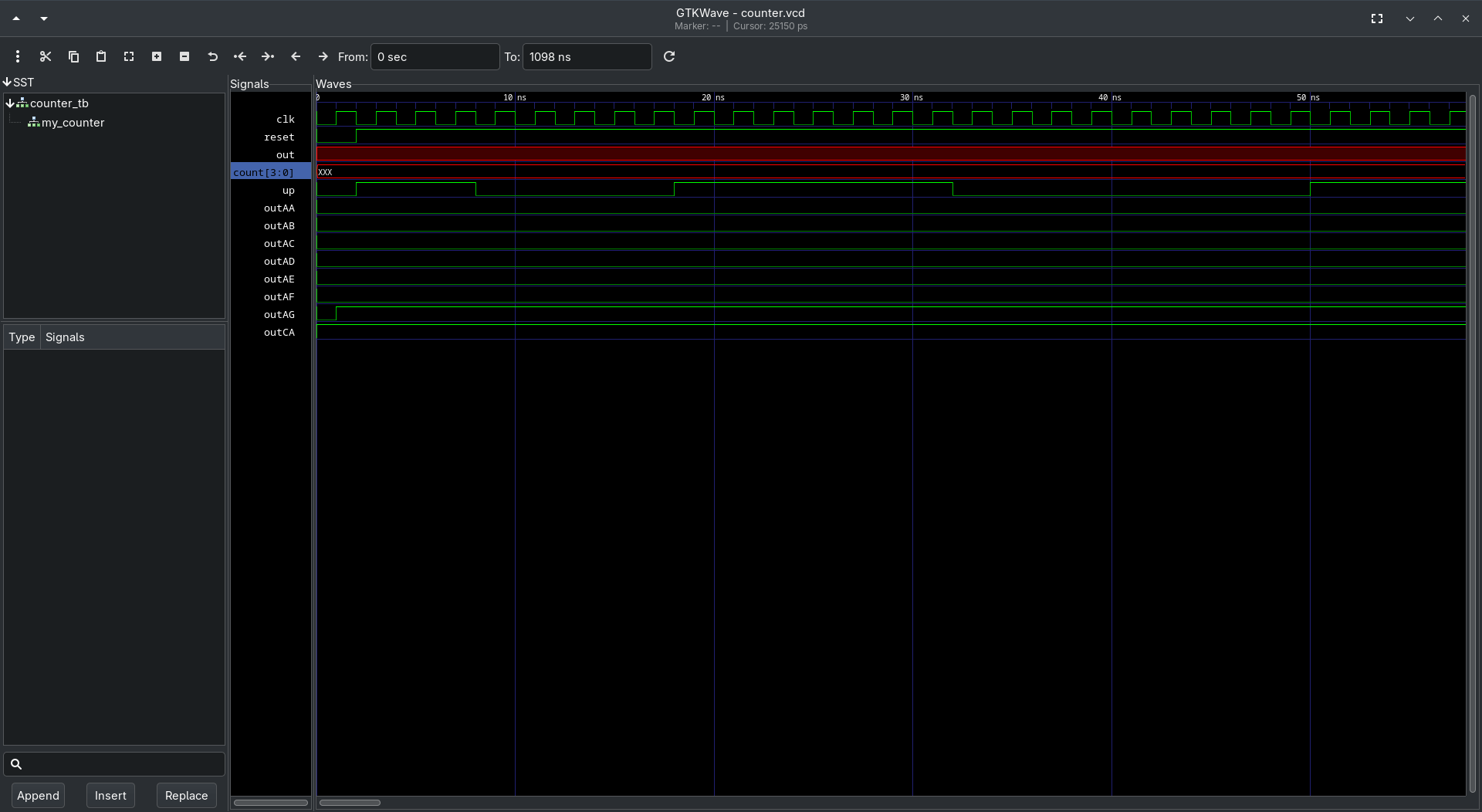Select the outAB signal name
This screenshot has height=812, width=1482.
tap(279, 225)
